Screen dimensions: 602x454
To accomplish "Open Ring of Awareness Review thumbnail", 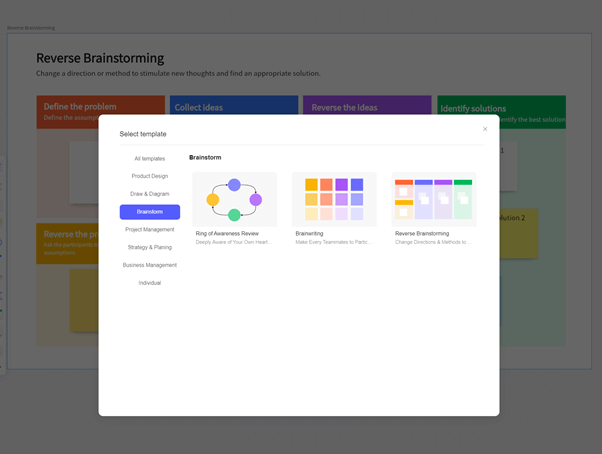I will pyautogui.click(x=234, y=199).
